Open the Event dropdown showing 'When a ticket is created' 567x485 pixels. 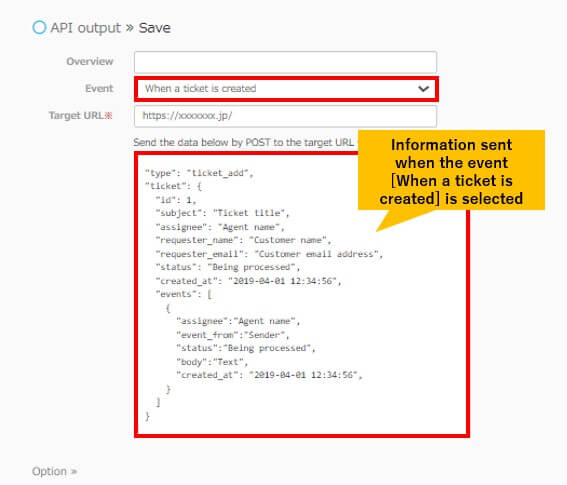tap(286, 89)
